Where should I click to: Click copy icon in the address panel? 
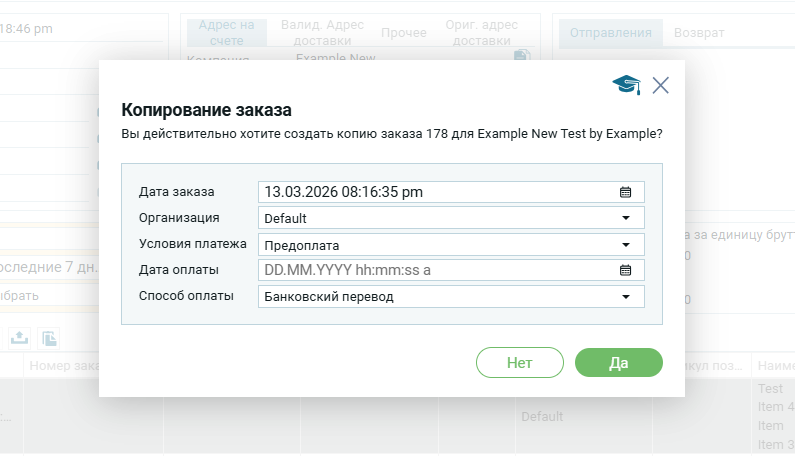[520, 56]
